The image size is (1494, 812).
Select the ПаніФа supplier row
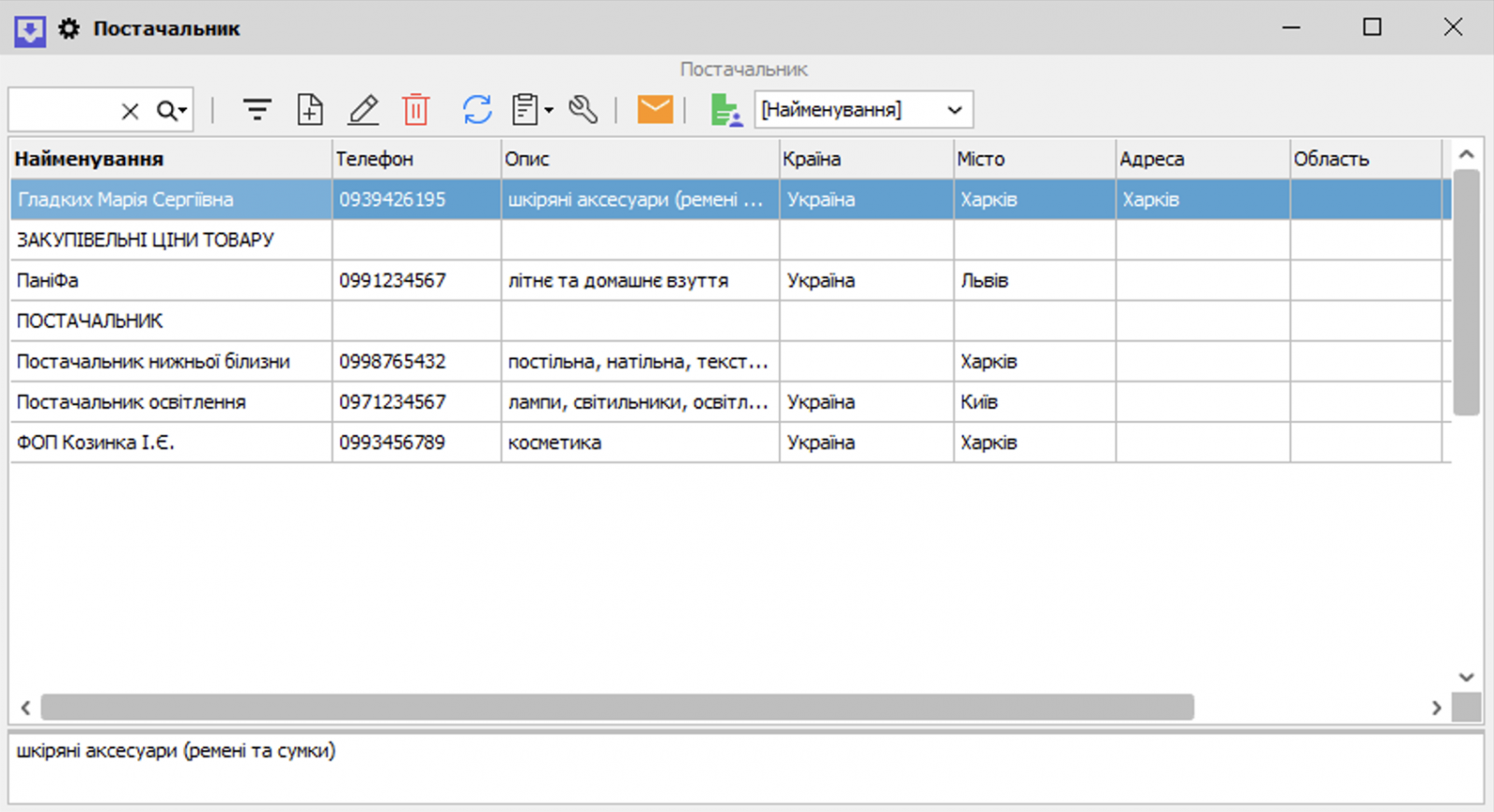[170, 280]
